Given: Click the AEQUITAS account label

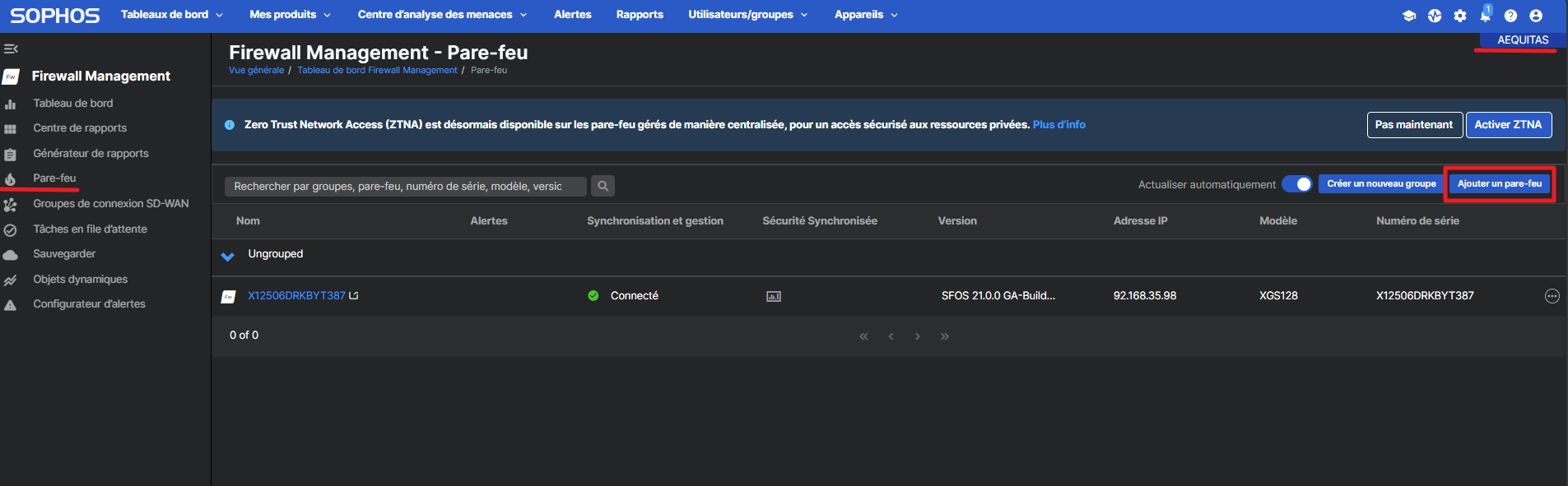Looking at the screenshot, I should click(1523, 40).
